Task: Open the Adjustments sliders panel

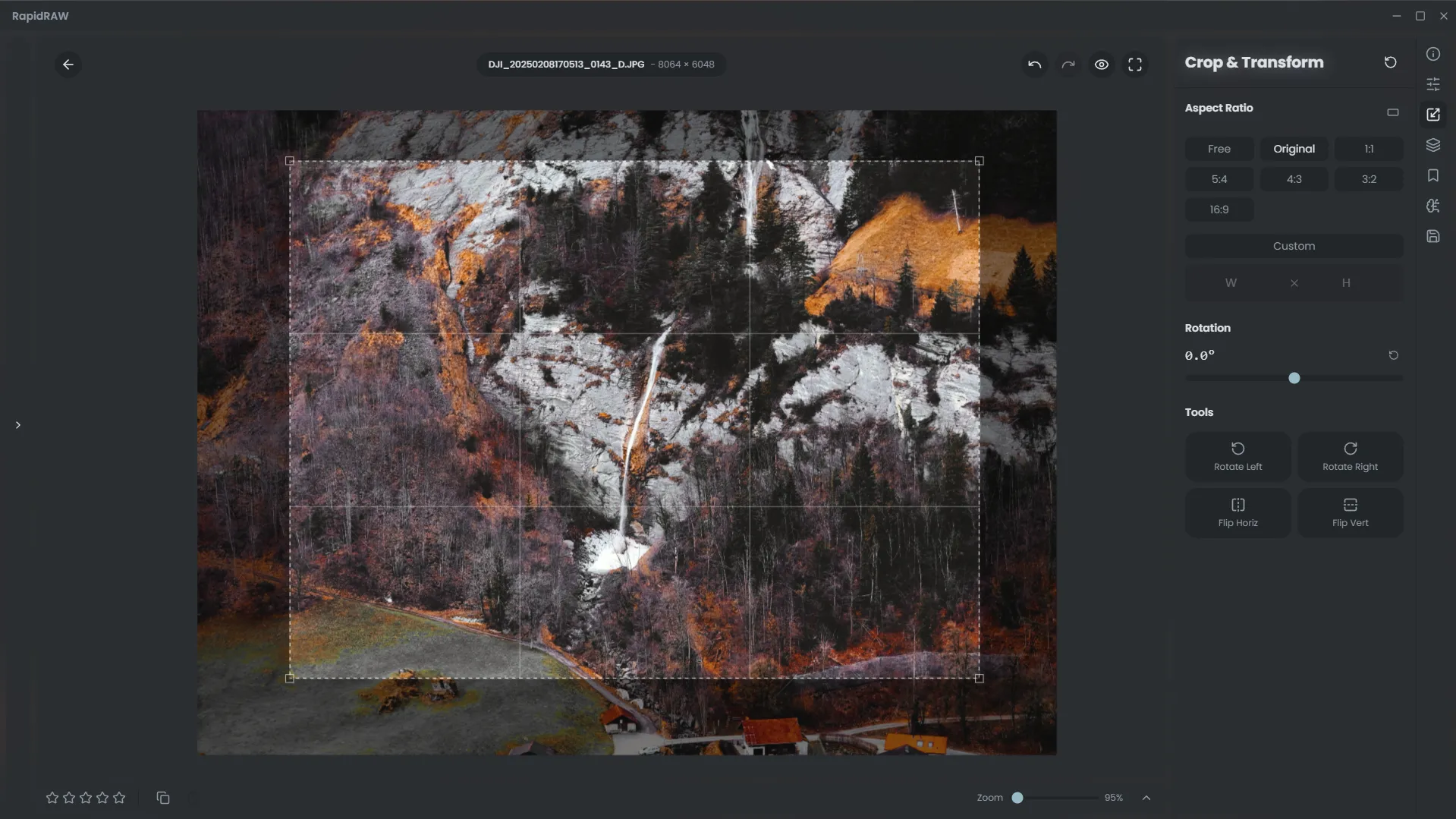Action: pyautogui.click(x=1432, y=84)
